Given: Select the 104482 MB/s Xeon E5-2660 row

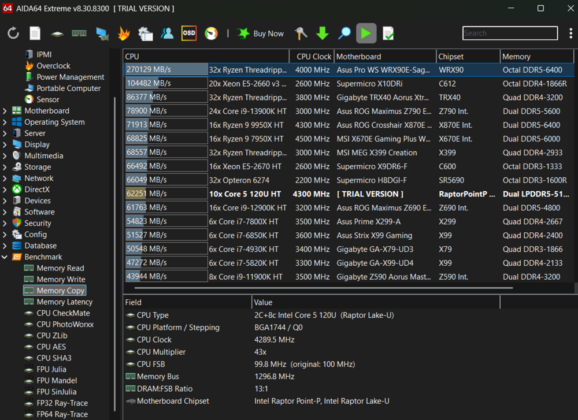Looking at the screenshot, I should pos(348,84).
